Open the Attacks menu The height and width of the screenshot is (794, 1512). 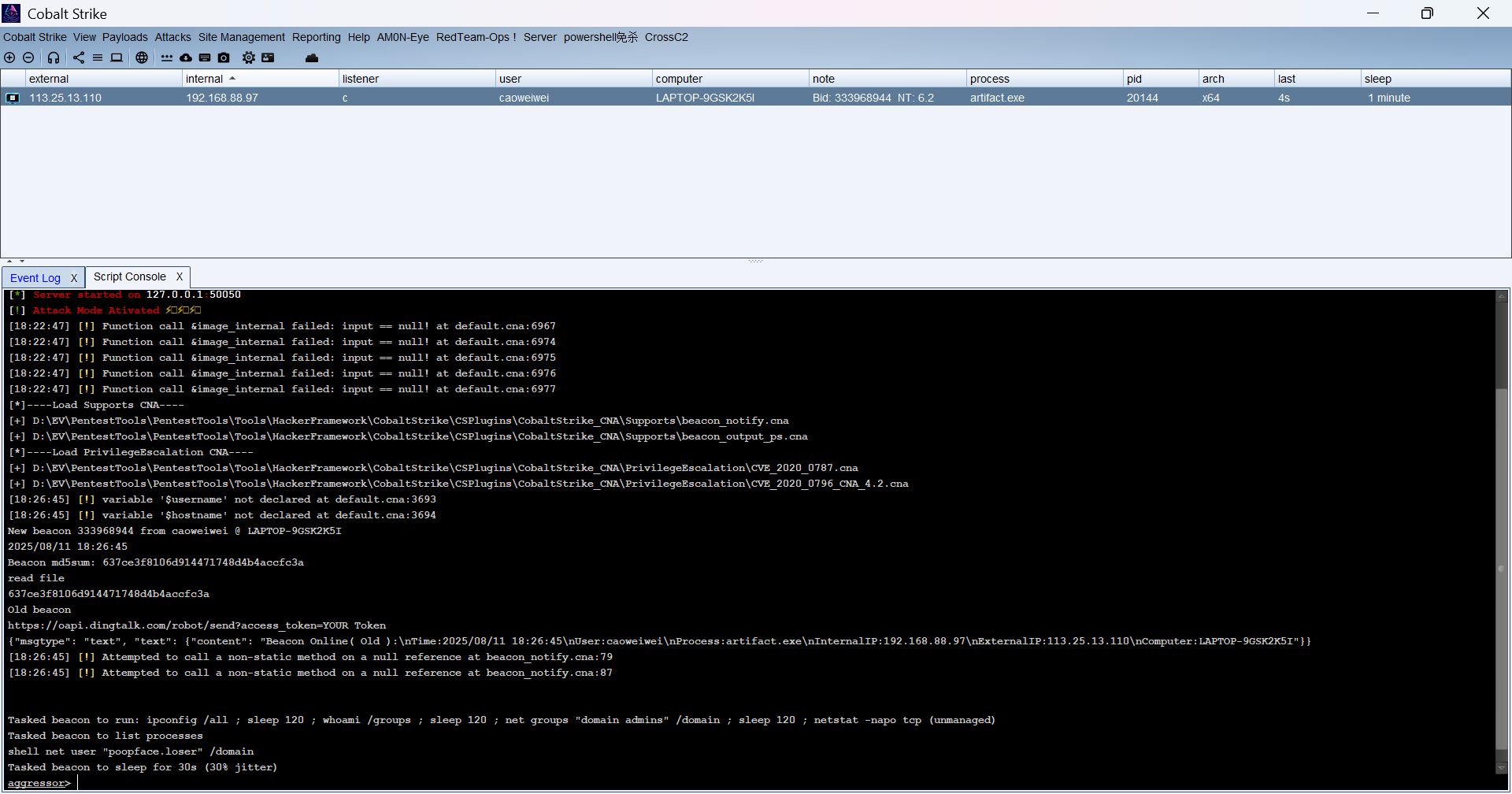pos(172,37)
